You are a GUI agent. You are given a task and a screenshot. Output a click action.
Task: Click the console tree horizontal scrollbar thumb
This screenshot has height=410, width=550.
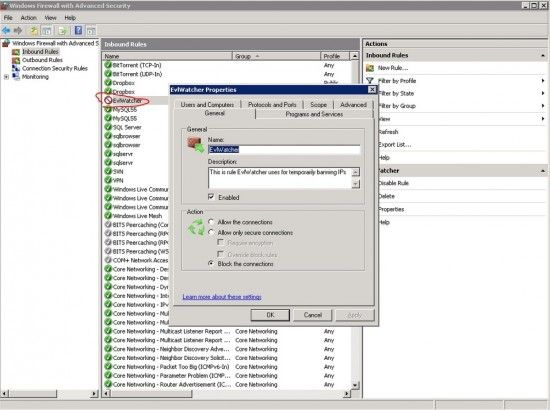click(x=33, y=394)
